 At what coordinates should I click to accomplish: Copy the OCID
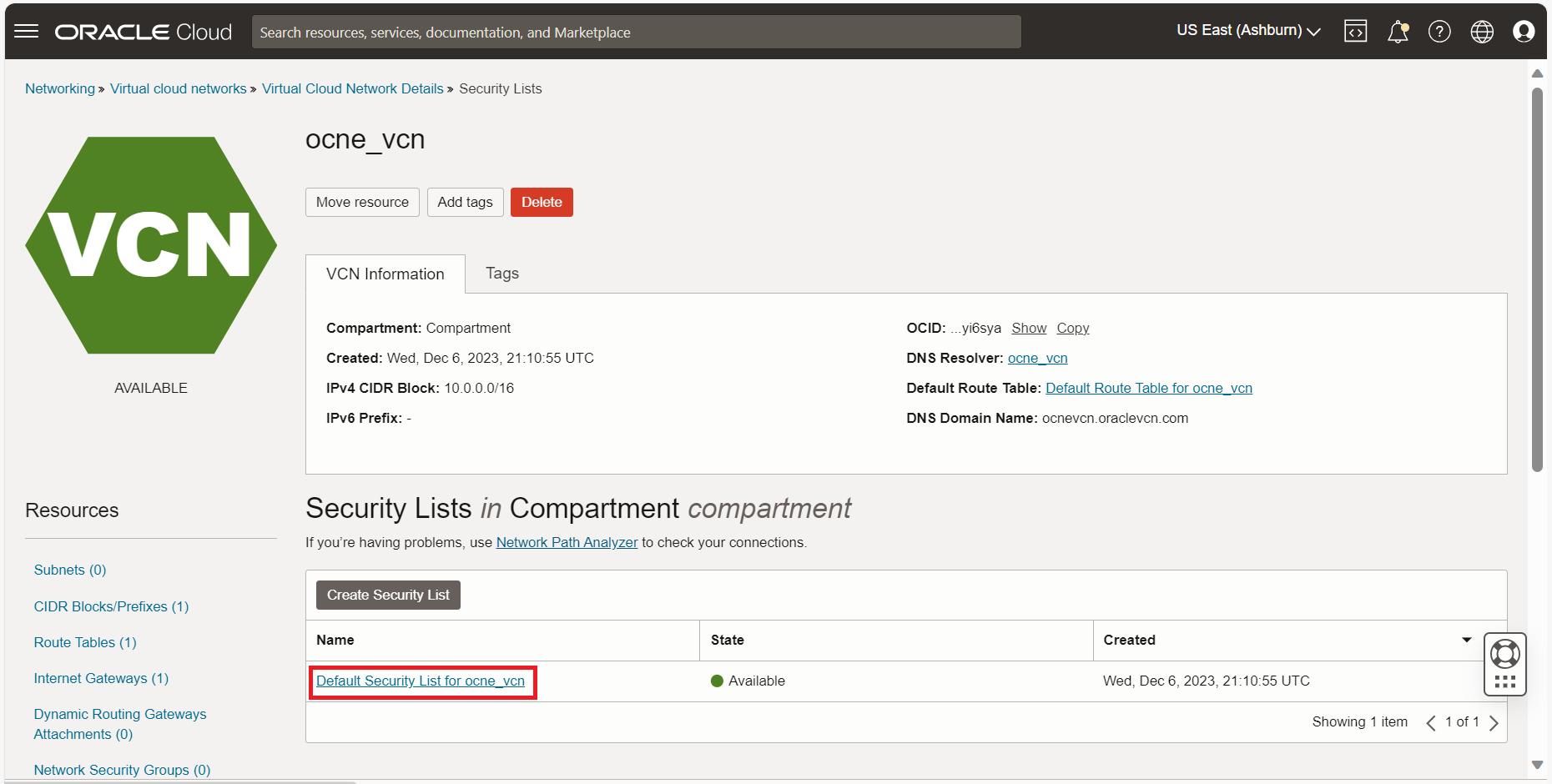[1073, 328]
